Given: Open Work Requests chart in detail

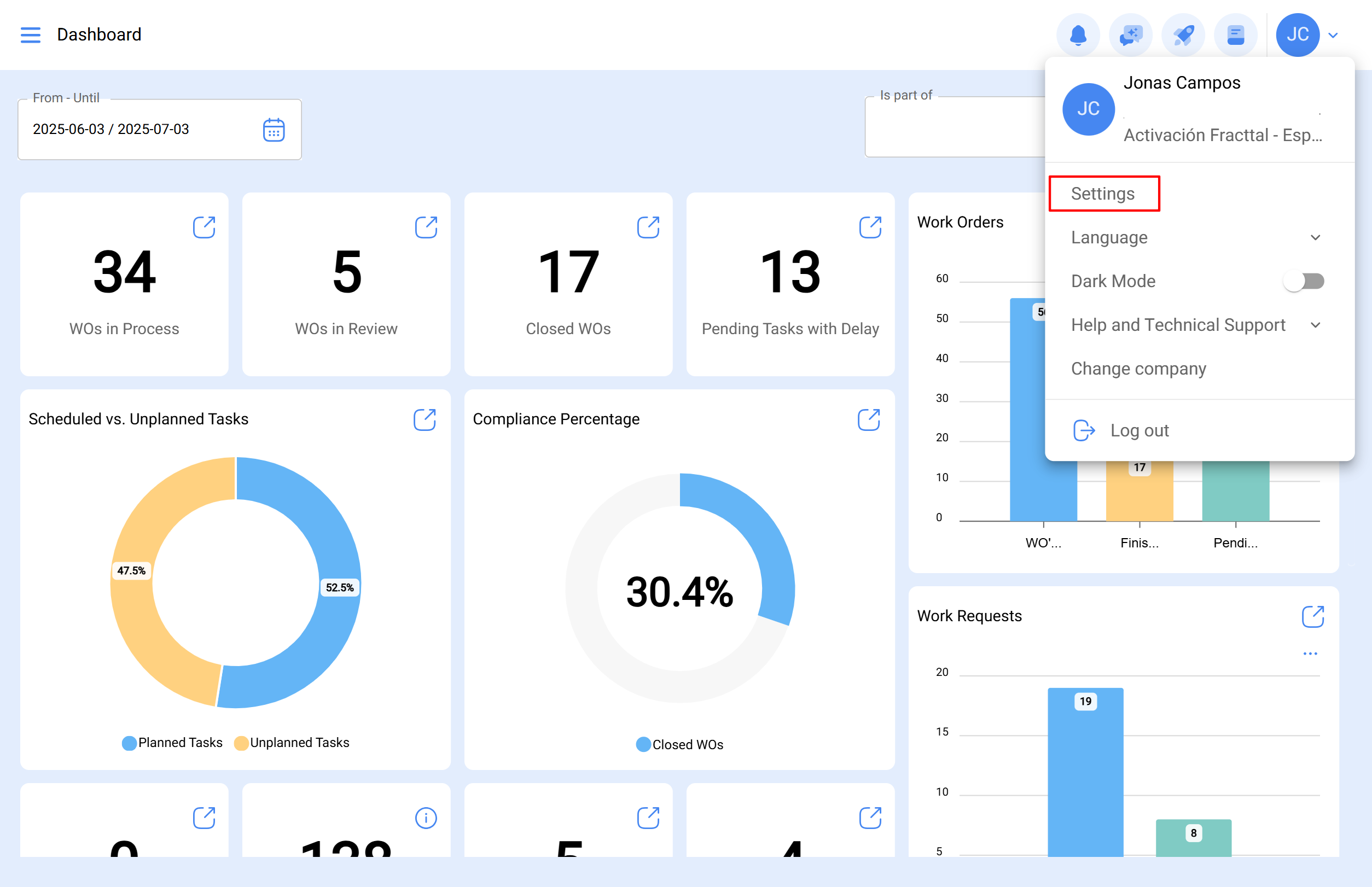Looking at the screenshot, I should (1313, 616).
